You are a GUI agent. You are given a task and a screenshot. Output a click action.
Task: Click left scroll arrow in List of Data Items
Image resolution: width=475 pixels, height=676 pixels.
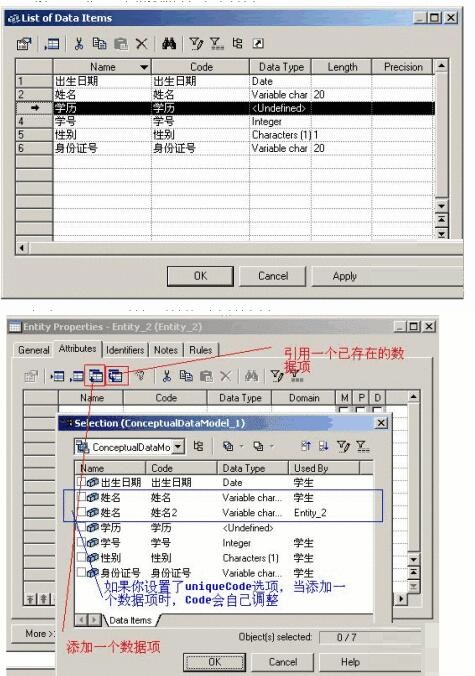22,248
